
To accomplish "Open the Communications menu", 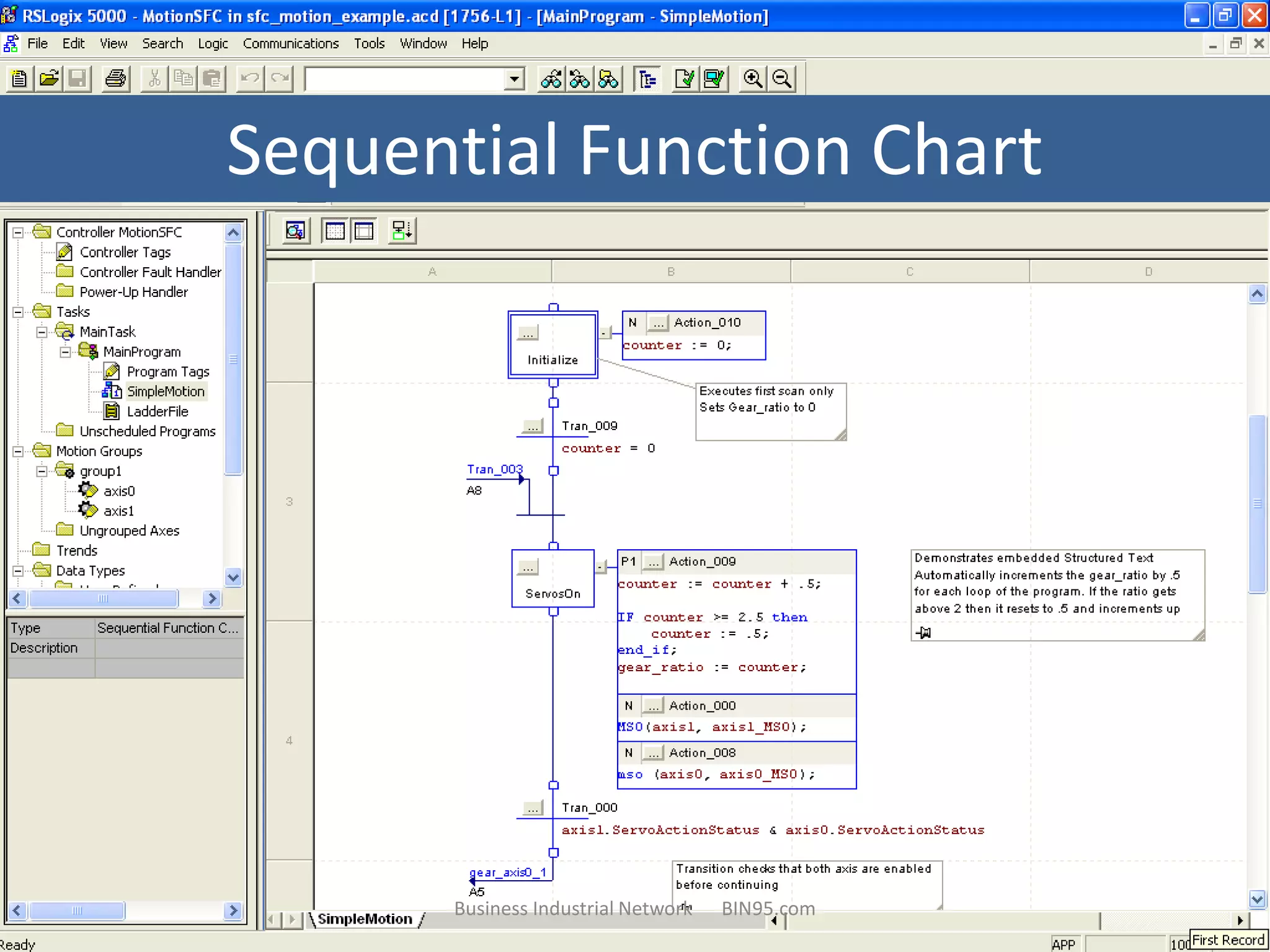I will pyautogui.click(x=290, y=43).
